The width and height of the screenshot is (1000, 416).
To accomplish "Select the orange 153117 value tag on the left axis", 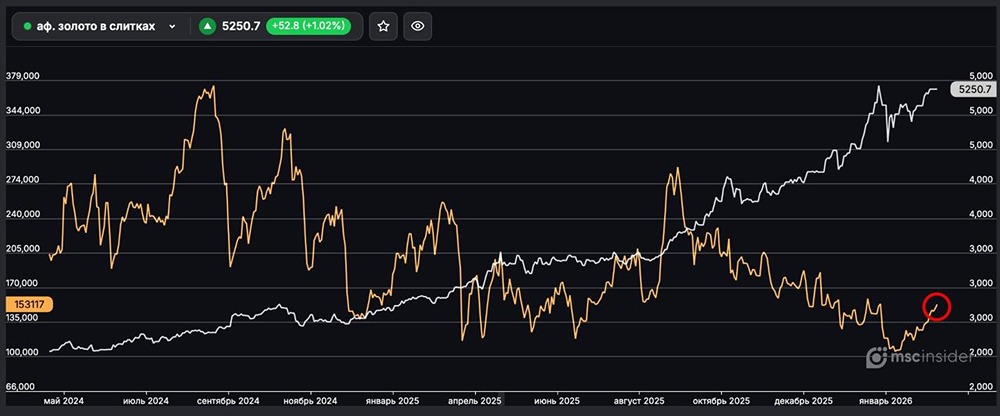I will (x=25, y=303).
